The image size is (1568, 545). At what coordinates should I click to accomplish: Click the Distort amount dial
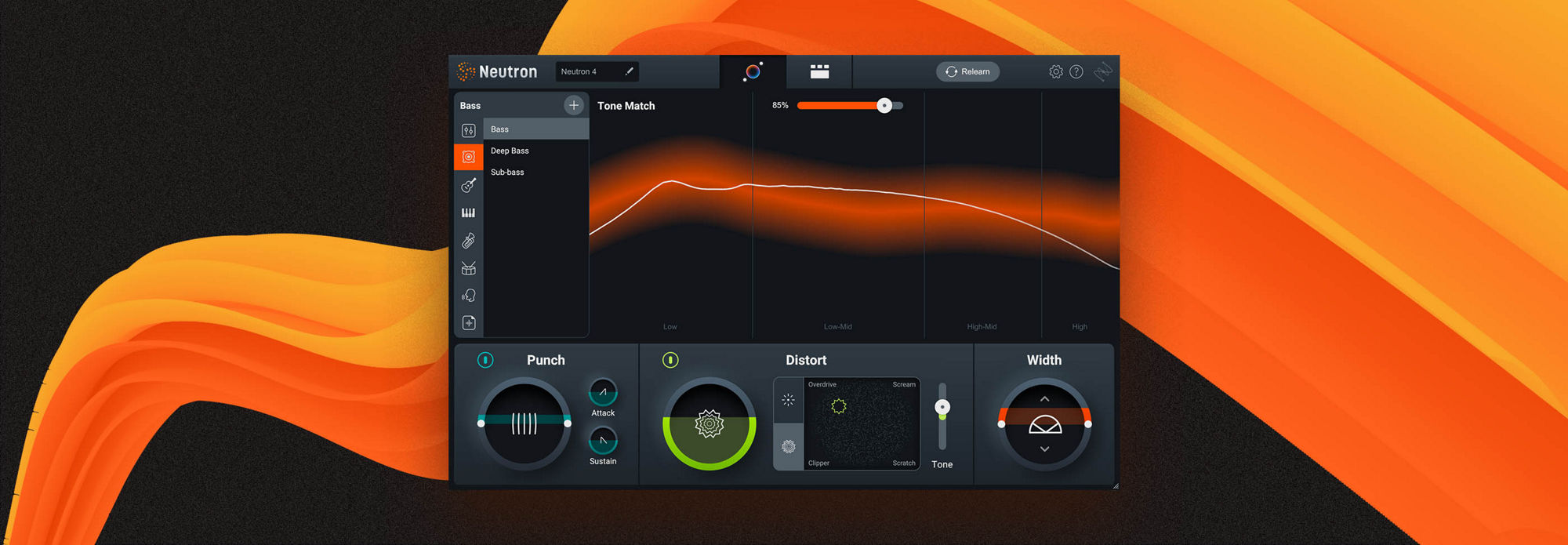tap(710, 423)
